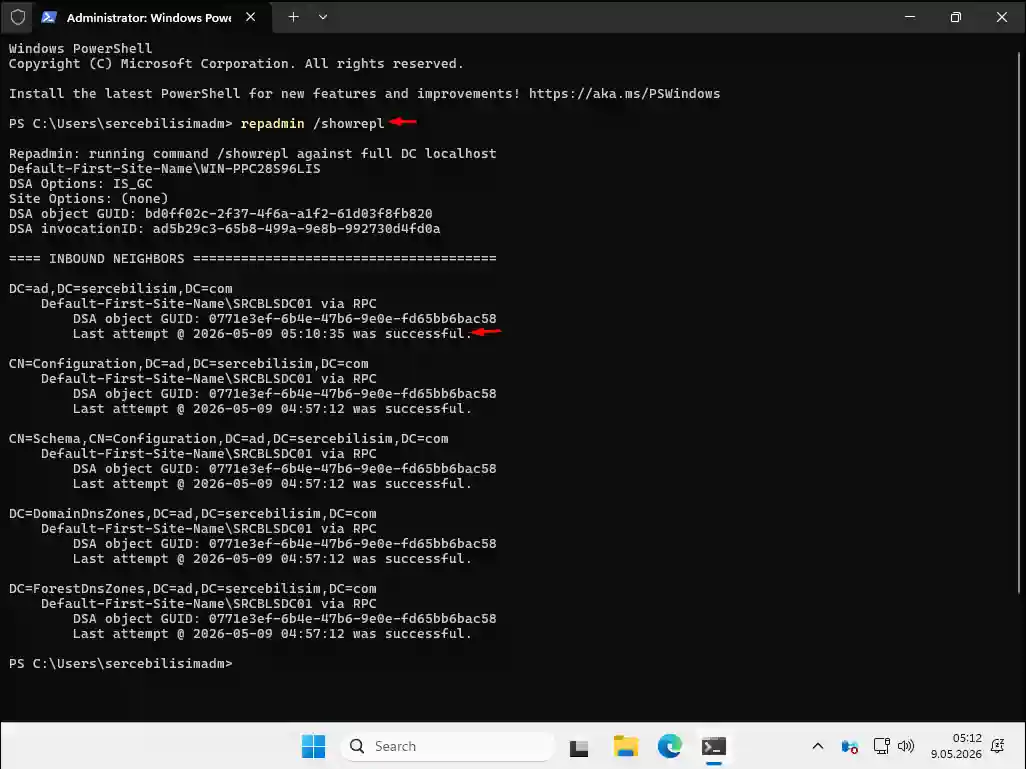This screenshot has width=1026, height=769.
Task: Click 'Default-First-Site-Name\WIN-PPC28S96LIS' line
Action: pyautogui.click(x=164, y=169)
